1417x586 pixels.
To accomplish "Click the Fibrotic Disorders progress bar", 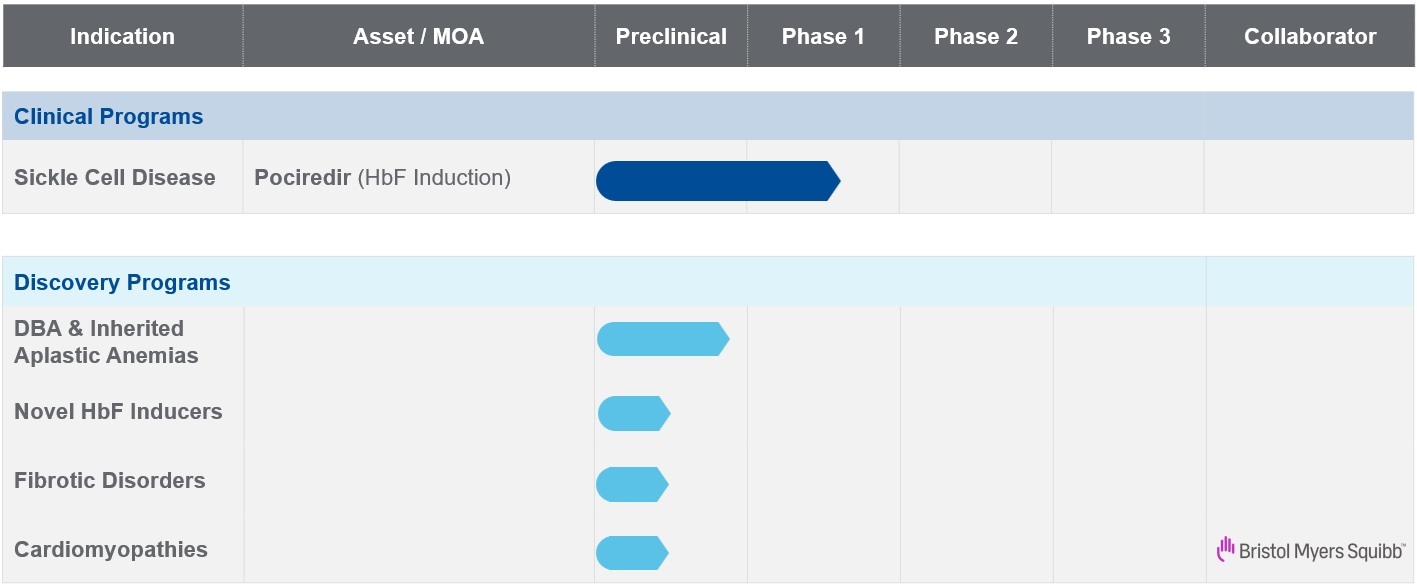I will tap(631, 484).
